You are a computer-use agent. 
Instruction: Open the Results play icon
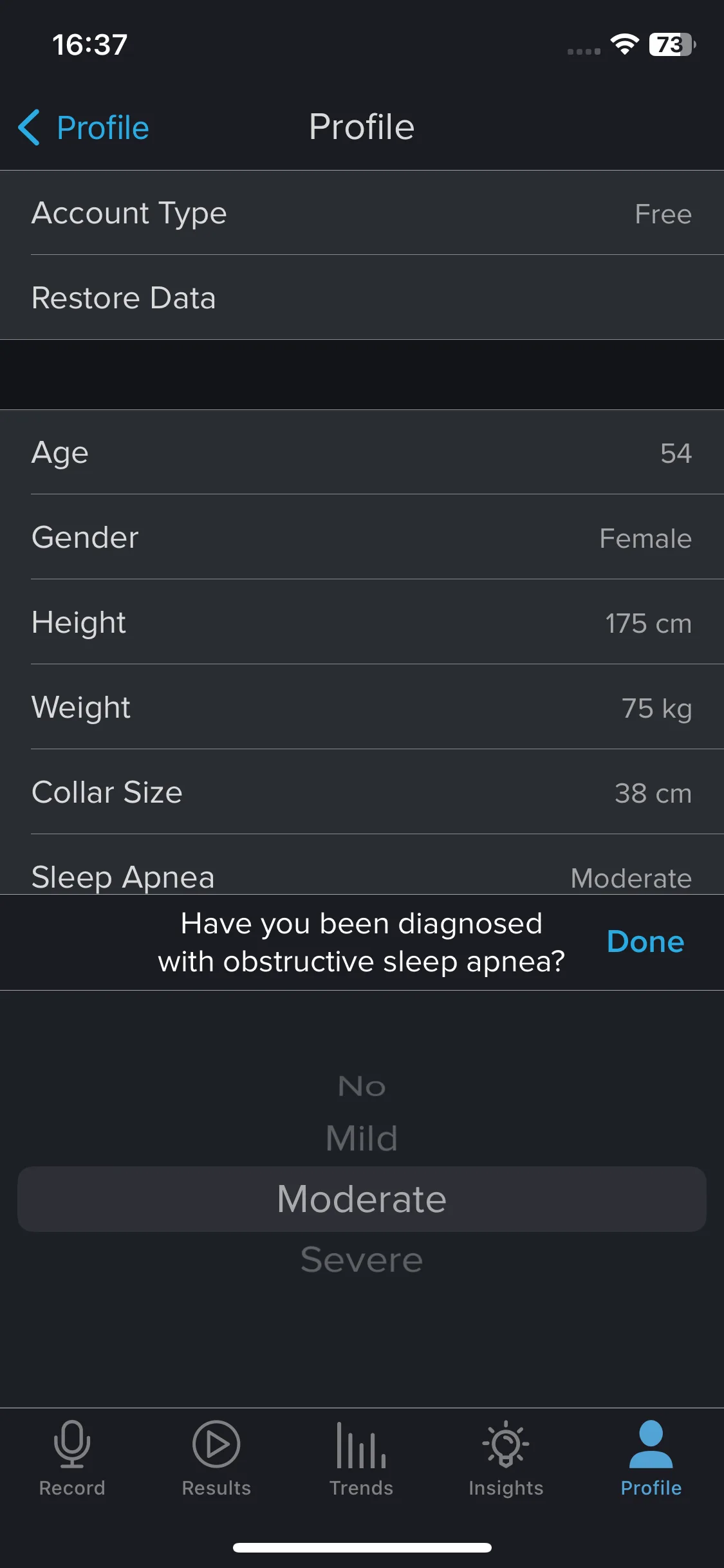pyautogui.click(x=216, y=1444)
